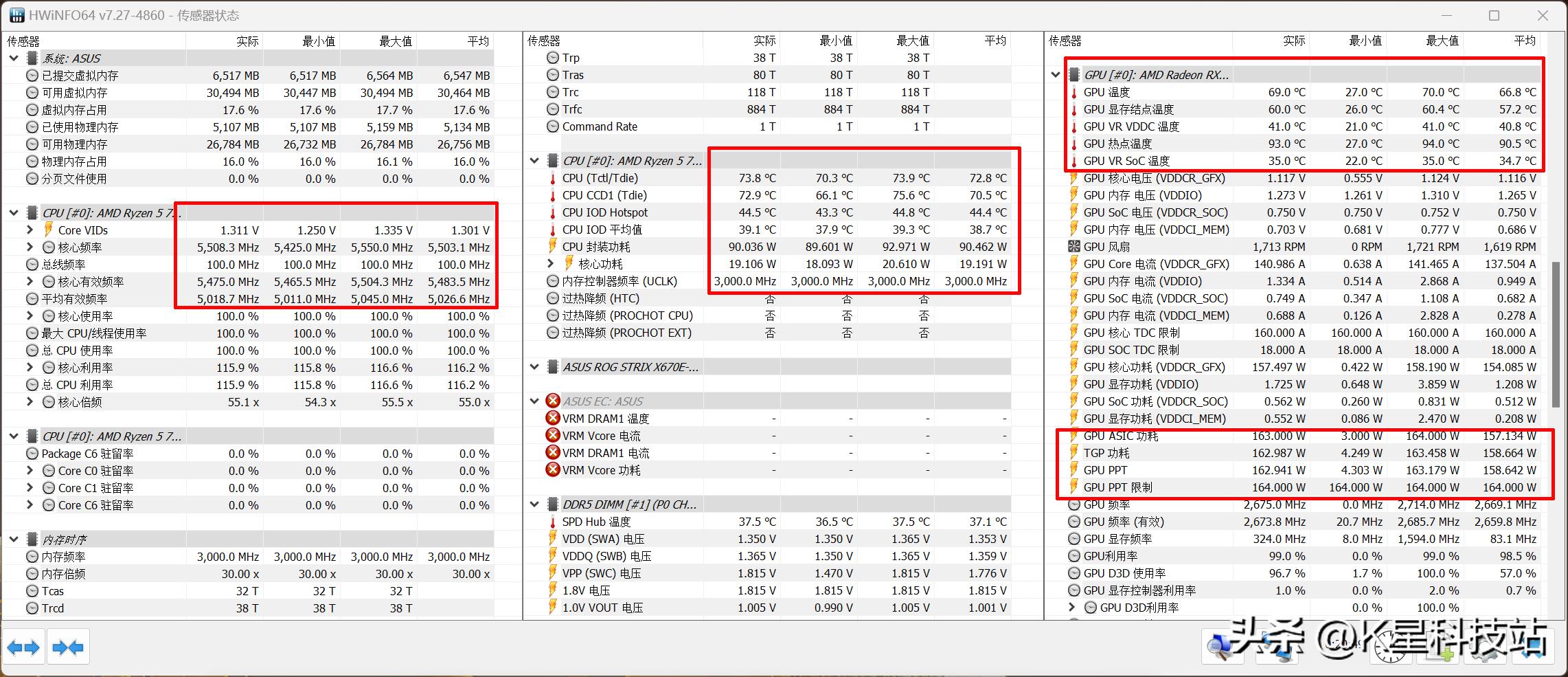This screenshot has width=1568, height=677.
Task: Click the network computers remote icon
Action: pyautogui.click(x=1277, y=647)
